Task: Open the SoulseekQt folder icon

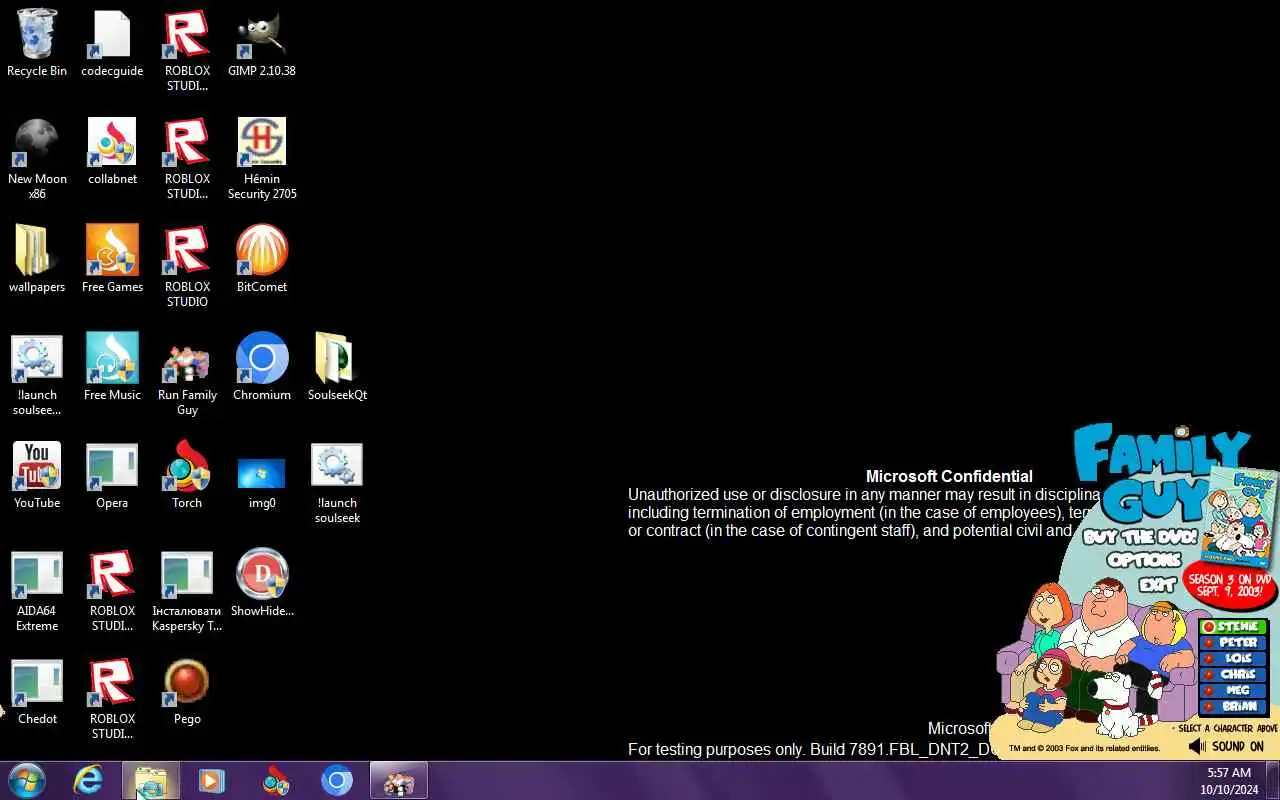Action: point(337,368)
